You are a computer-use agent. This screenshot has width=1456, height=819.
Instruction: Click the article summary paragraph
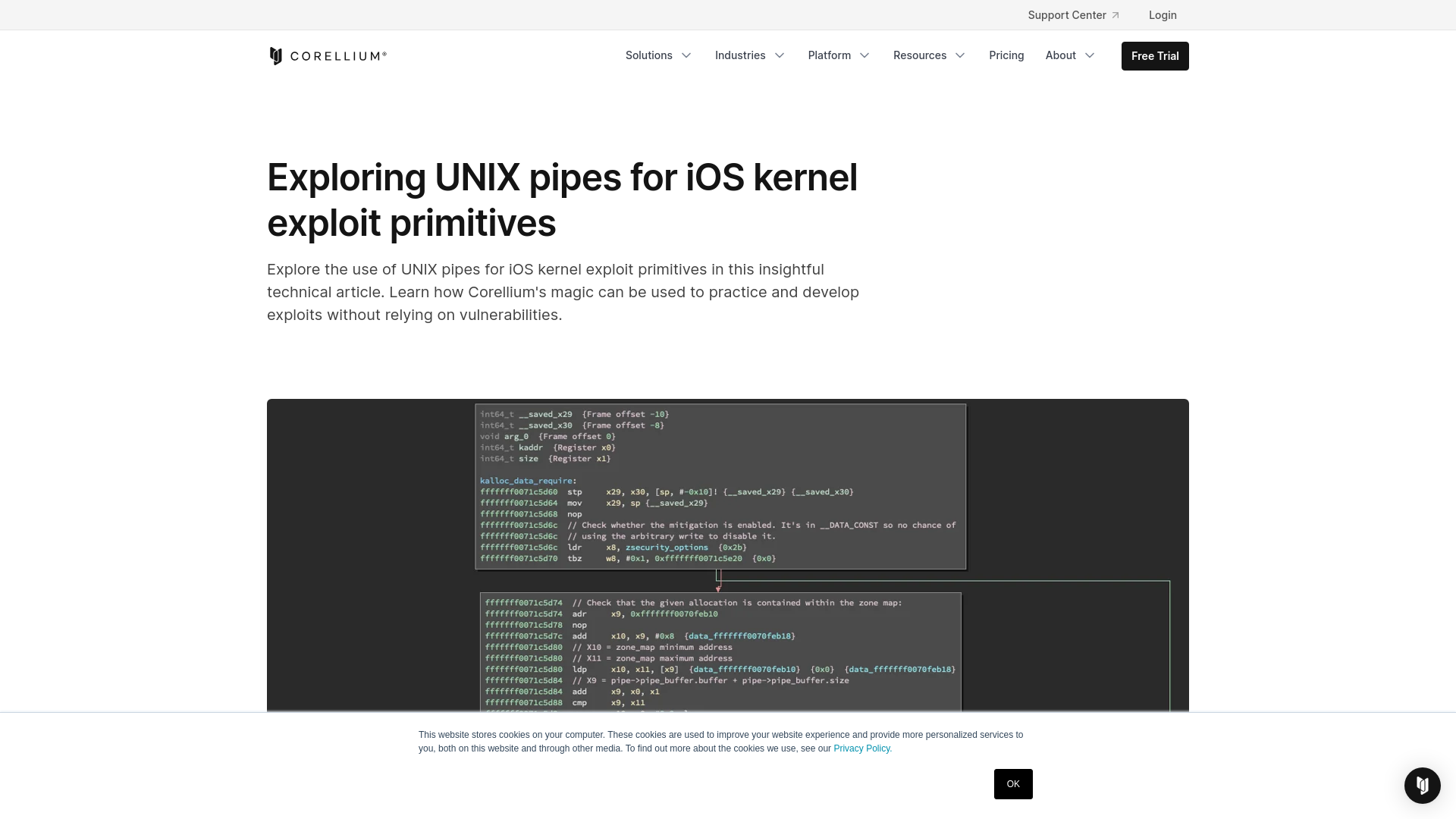point(563,292)
